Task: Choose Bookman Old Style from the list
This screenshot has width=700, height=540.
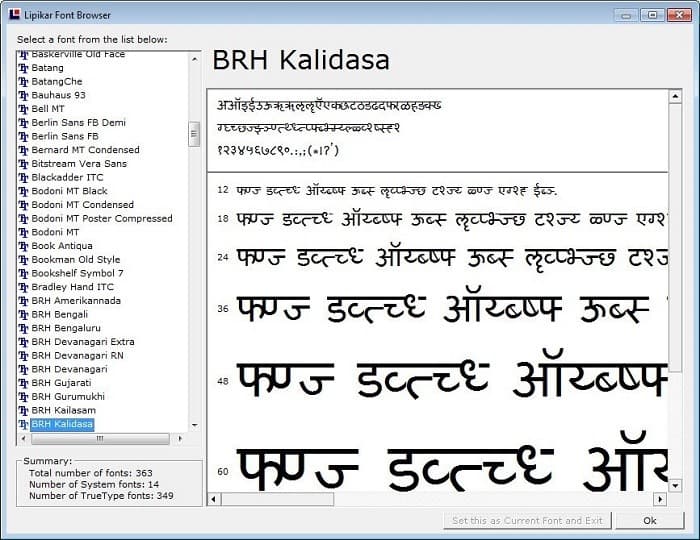Action: [75, 260]
